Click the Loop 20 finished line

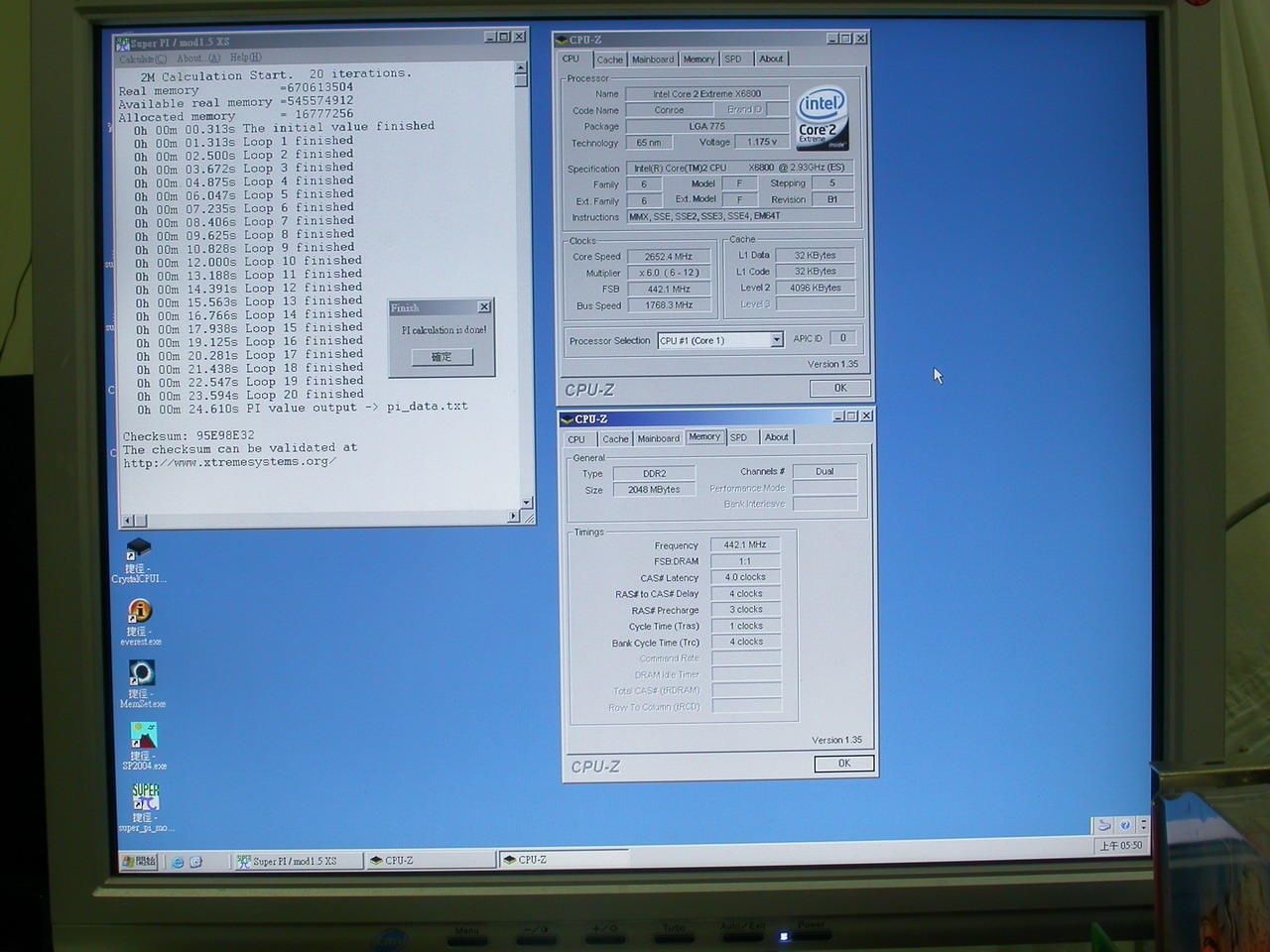tap(248, 395)
